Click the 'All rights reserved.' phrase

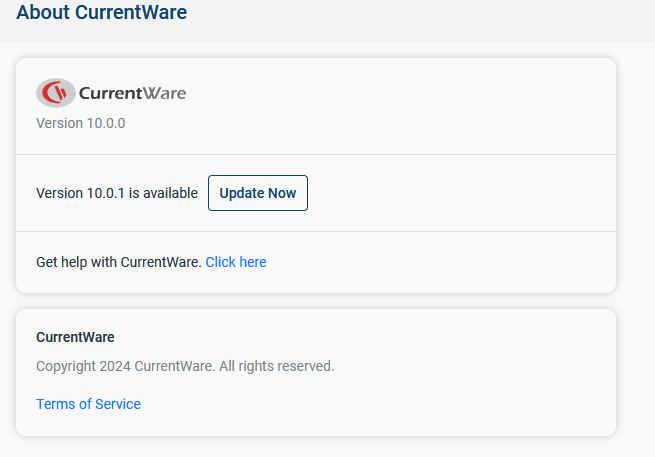click(x=277, y=366)
